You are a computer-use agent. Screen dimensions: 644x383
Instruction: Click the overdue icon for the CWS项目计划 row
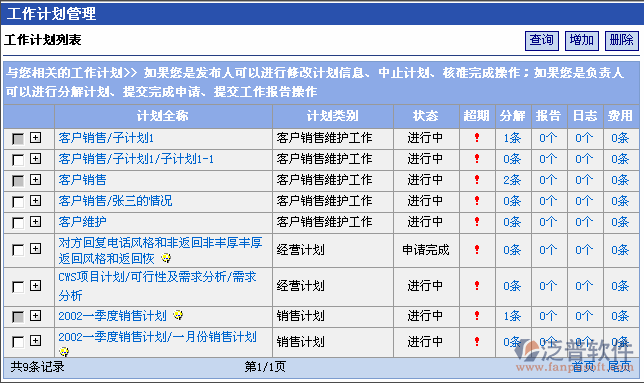(x=477, y=285)
